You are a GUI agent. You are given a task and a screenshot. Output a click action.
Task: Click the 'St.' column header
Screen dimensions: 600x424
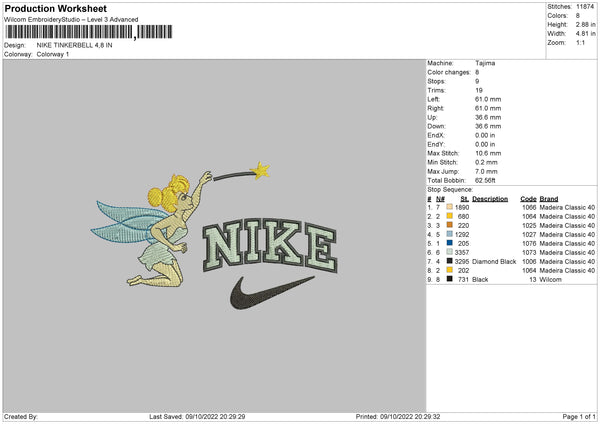point(465,199)
